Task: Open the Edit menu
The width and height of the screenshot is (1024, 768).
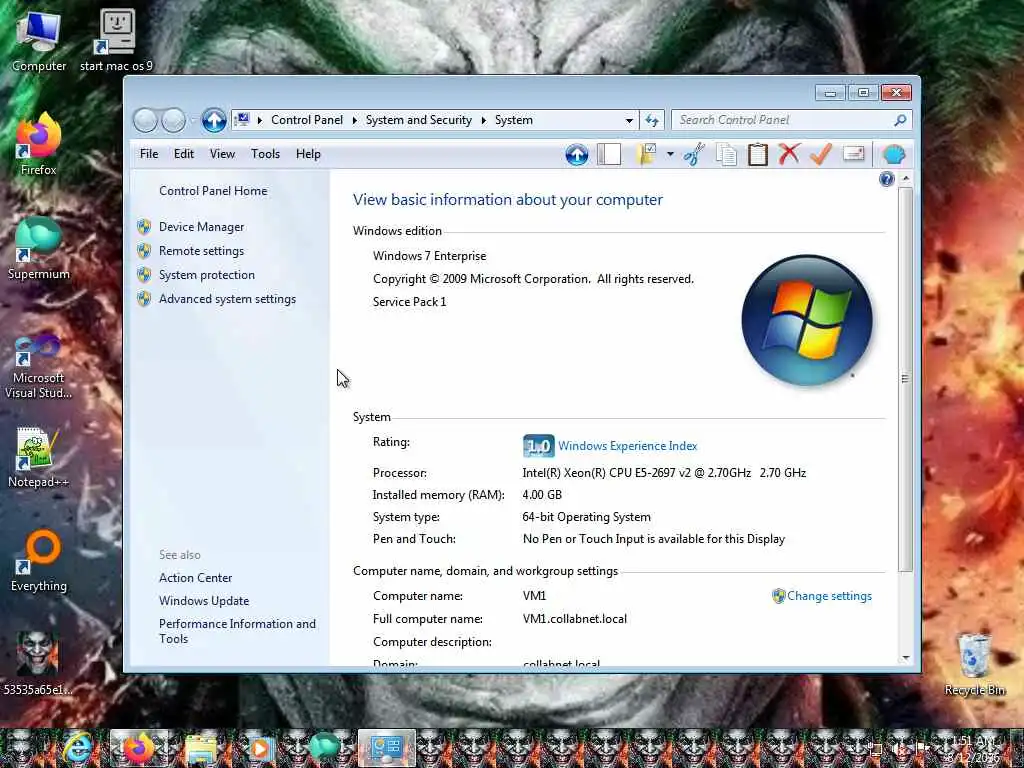Action: point(184,154)
